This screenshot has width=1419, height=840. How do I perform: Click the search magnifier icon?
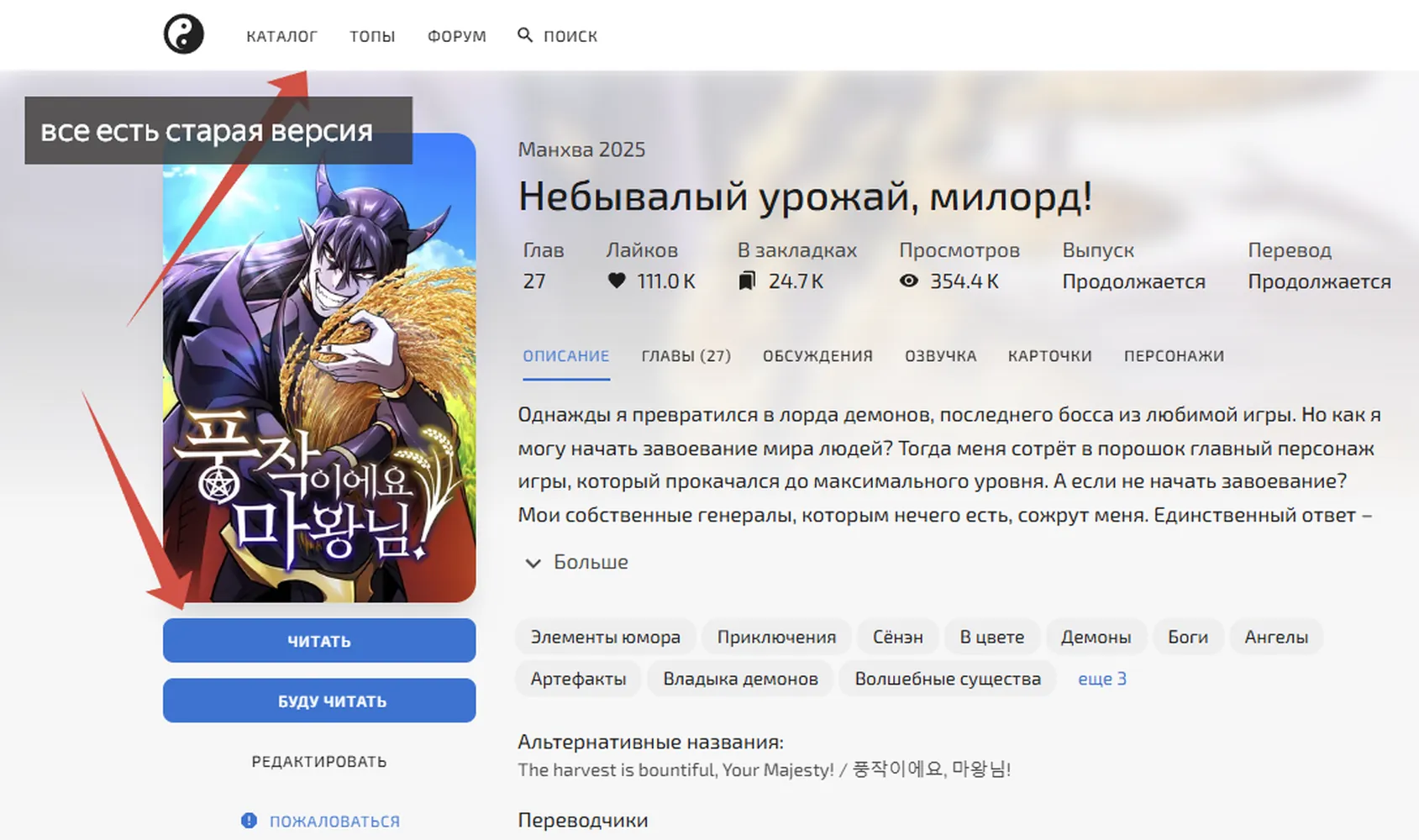[525, 35]
